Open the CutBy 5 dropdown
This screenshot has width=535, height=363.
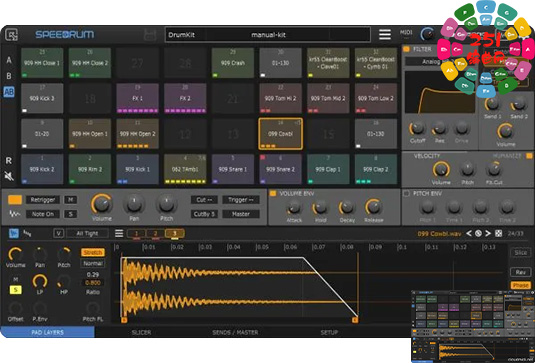point(204,214)
